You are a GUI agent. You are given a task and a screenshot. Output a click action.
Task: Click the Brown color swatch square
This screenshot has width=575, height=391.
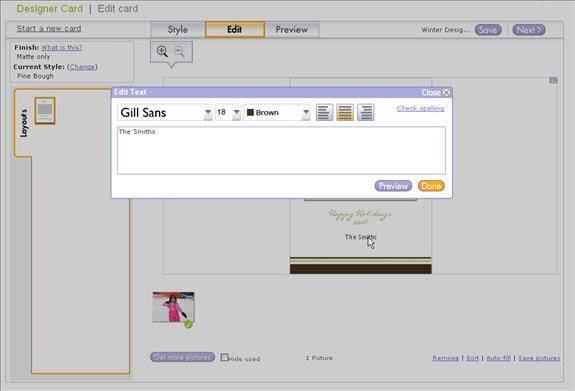[x=250, y=112]
